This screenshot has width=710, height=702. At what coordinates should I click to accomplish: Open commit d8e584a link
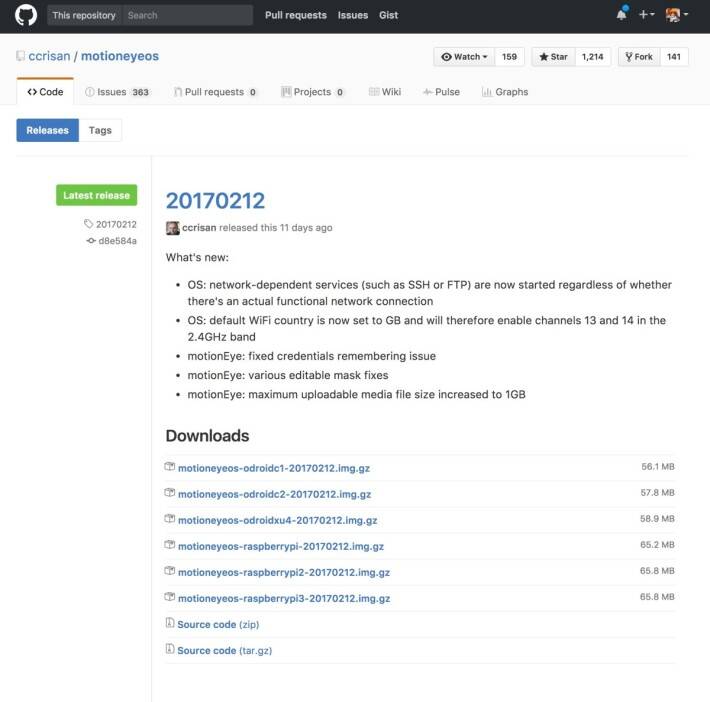[117, 241]
